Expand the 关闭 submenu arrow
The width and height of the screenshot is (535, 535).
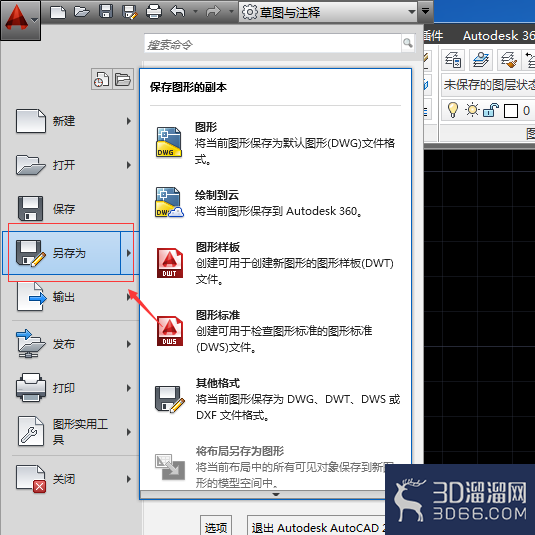click(x=129, y=479)
